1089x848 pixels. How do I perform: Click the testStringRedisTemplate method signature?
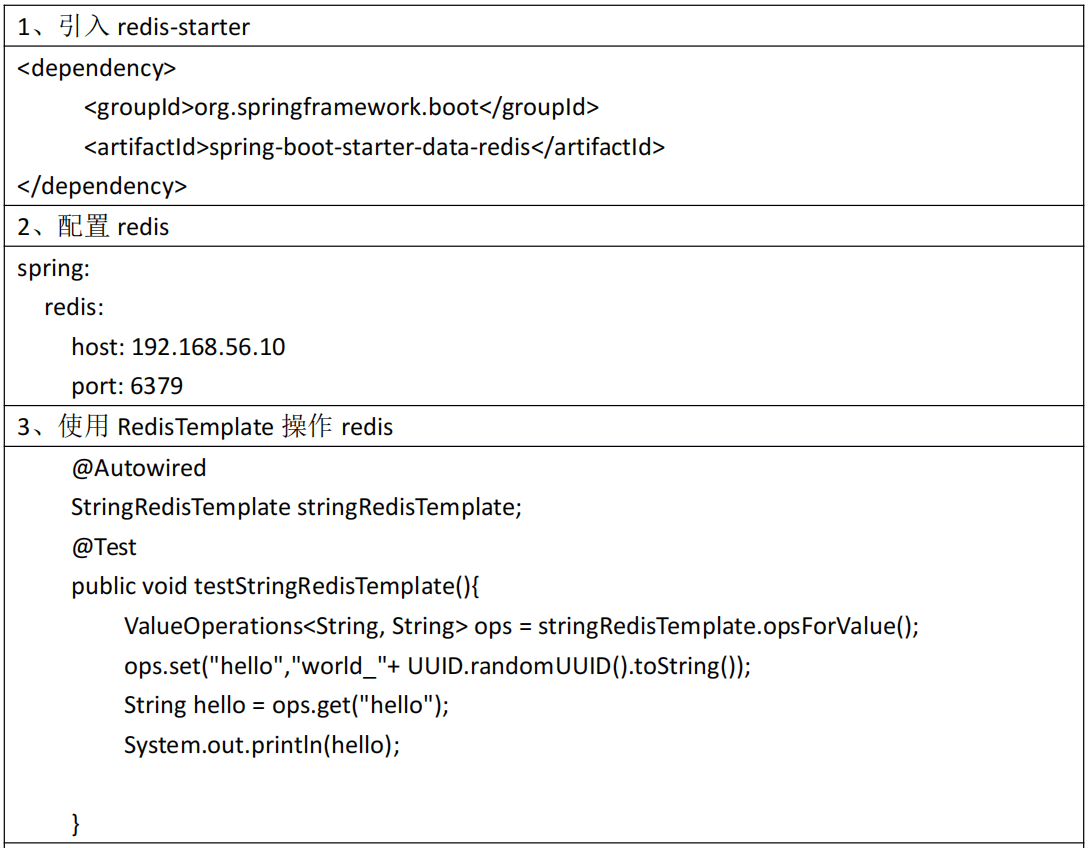275,586
